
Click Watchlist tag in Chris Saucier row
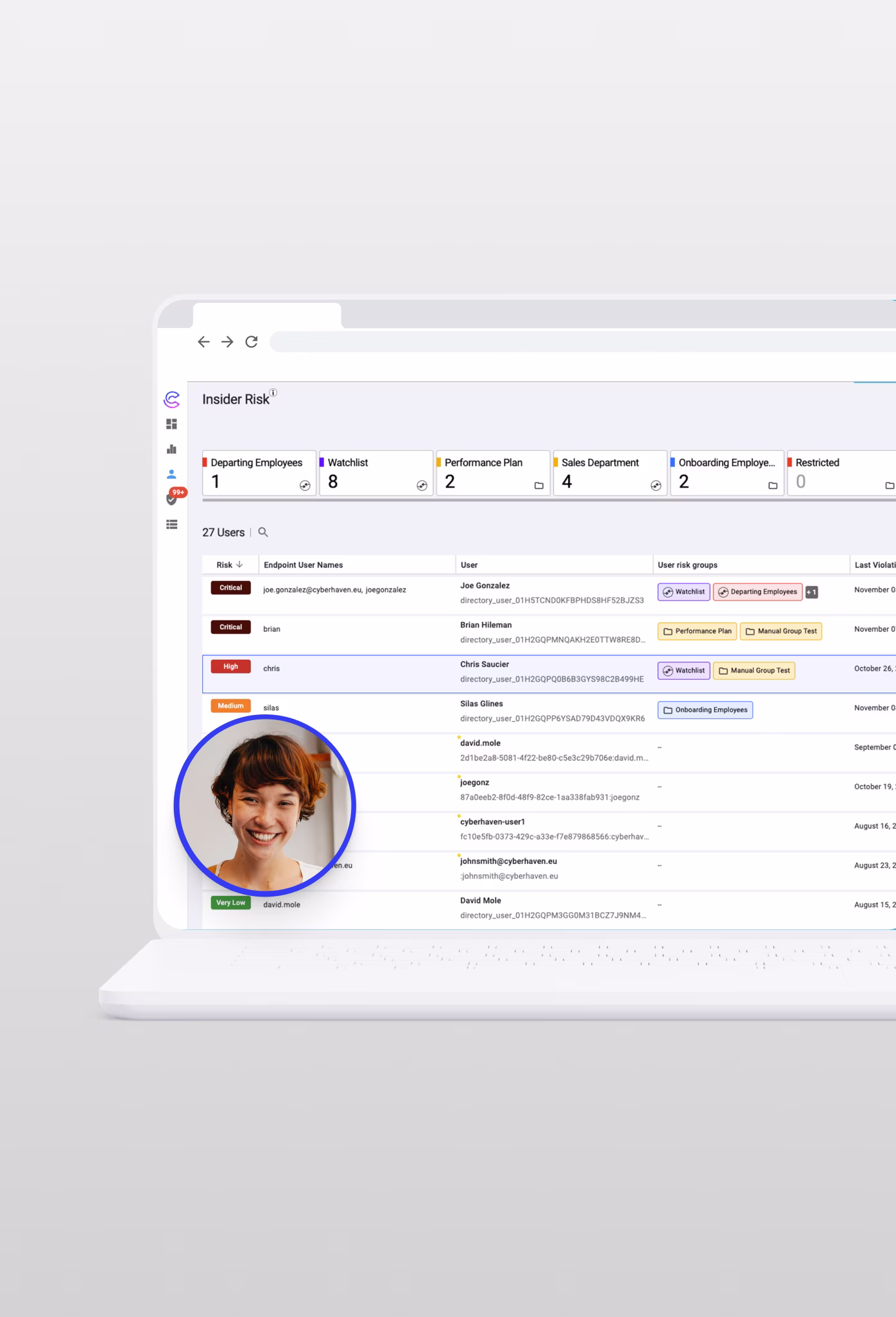684,671
